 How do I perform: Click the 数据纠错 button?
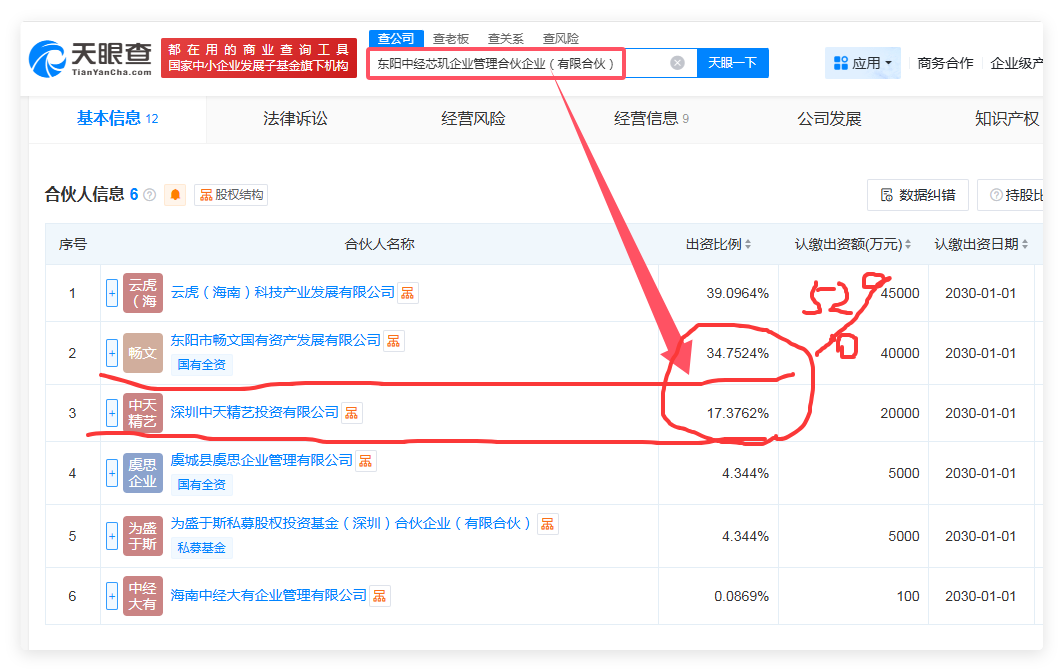[x=918, y=195]
